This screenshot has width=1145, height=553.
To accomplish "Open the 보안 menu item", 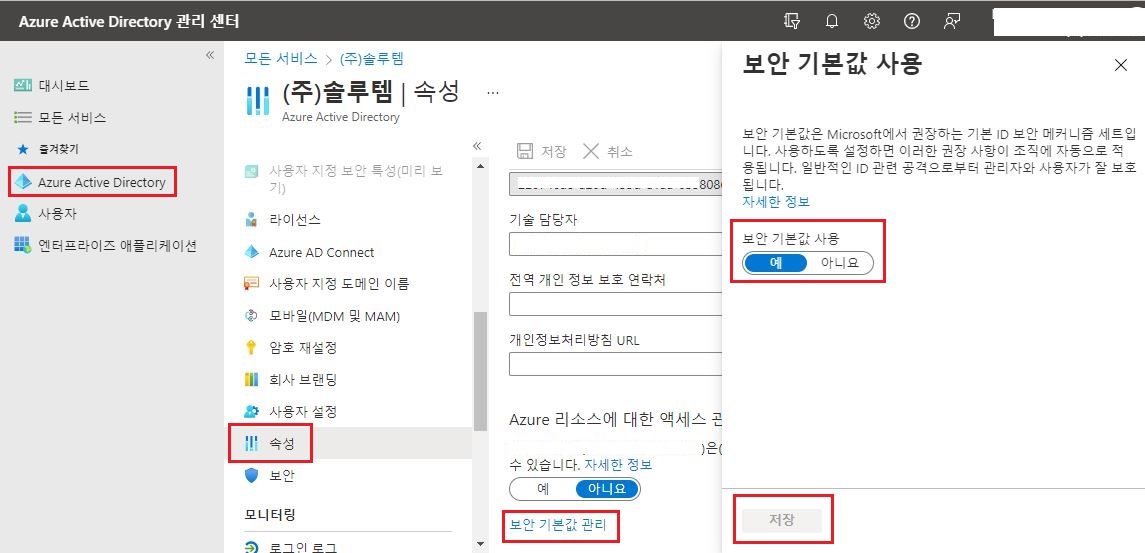I will point(282,476).
